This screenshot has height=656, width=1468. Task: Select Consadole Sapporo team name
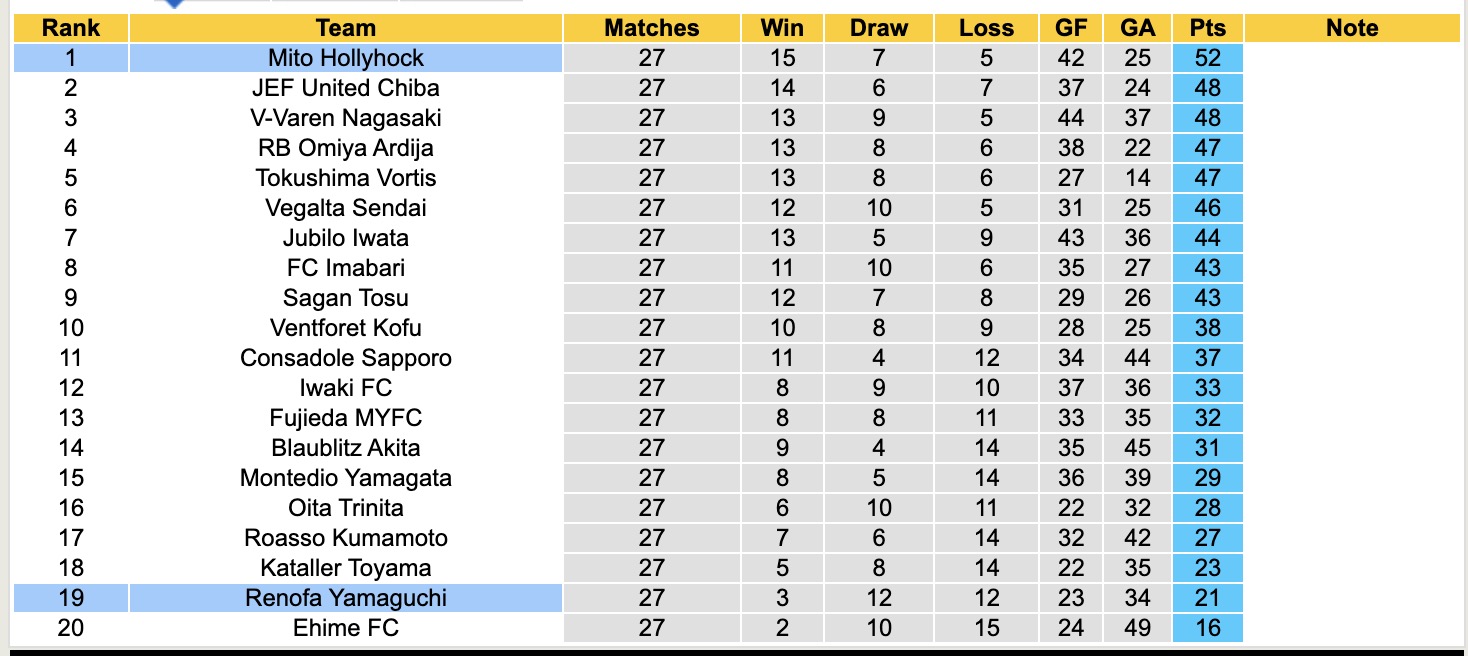click(345, 358)
